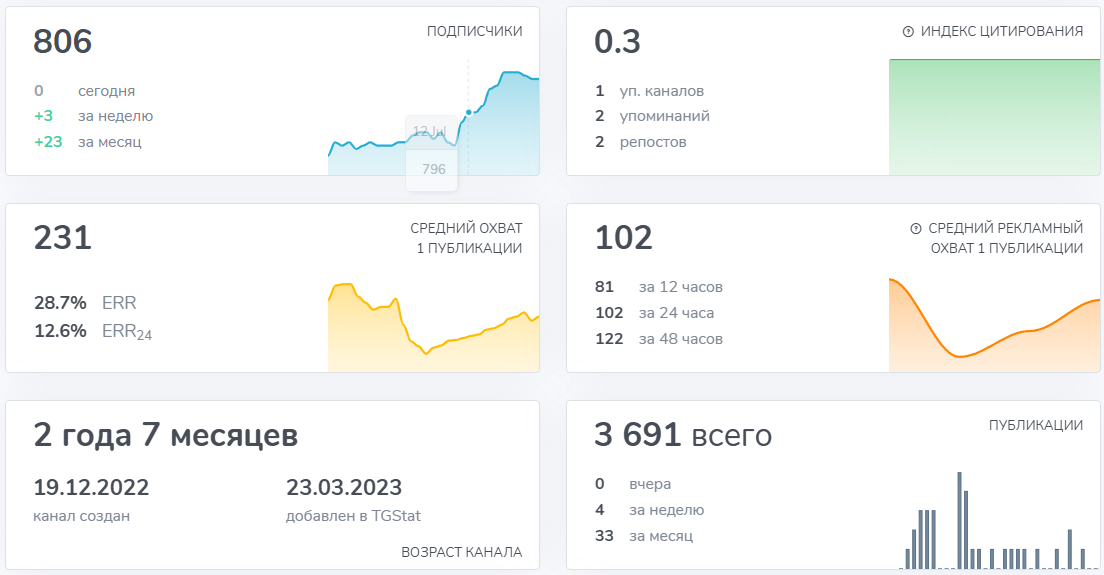
Task: Open the ПУБЛИКАЦИИ heading
Action: tap(1036, 425)
